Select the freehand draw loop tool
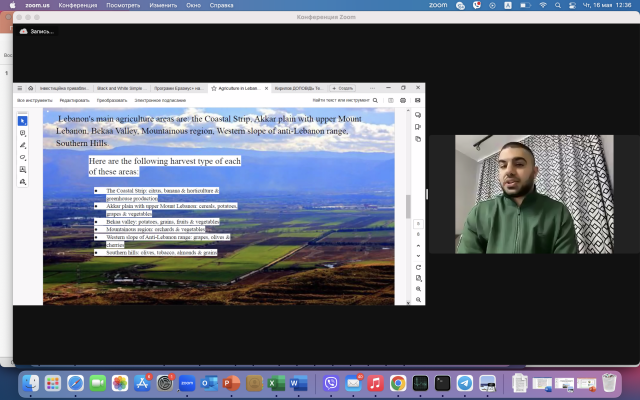 (22, 158)
